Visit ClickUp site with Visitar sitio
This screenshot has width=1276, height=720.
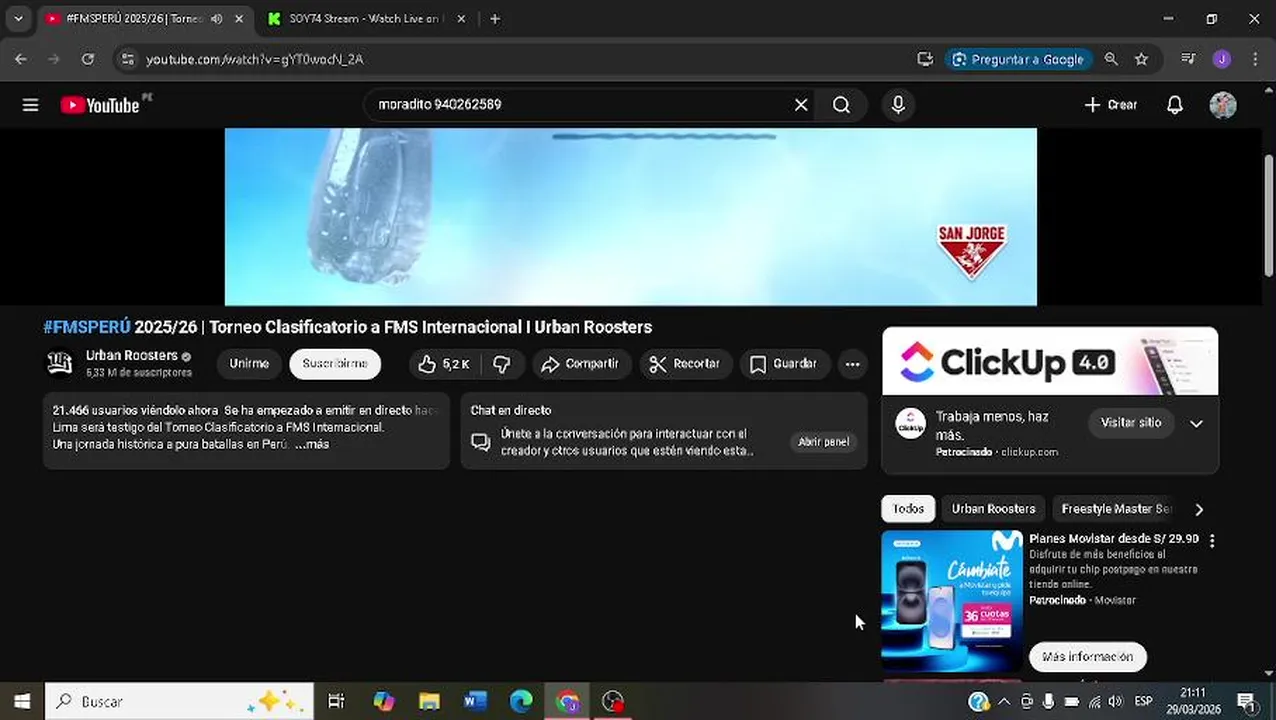click(x=1131, y=423)
